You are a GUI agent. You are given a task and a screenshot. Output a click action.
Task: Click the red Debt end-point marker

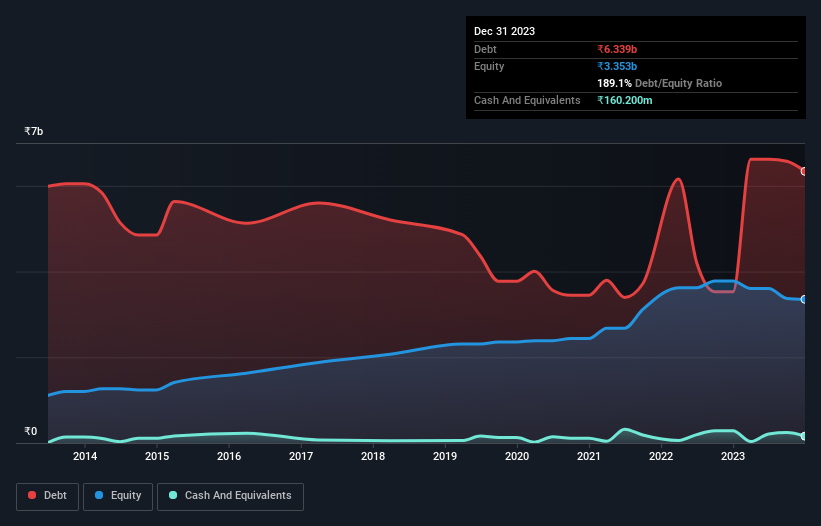[x=804, y=171]
